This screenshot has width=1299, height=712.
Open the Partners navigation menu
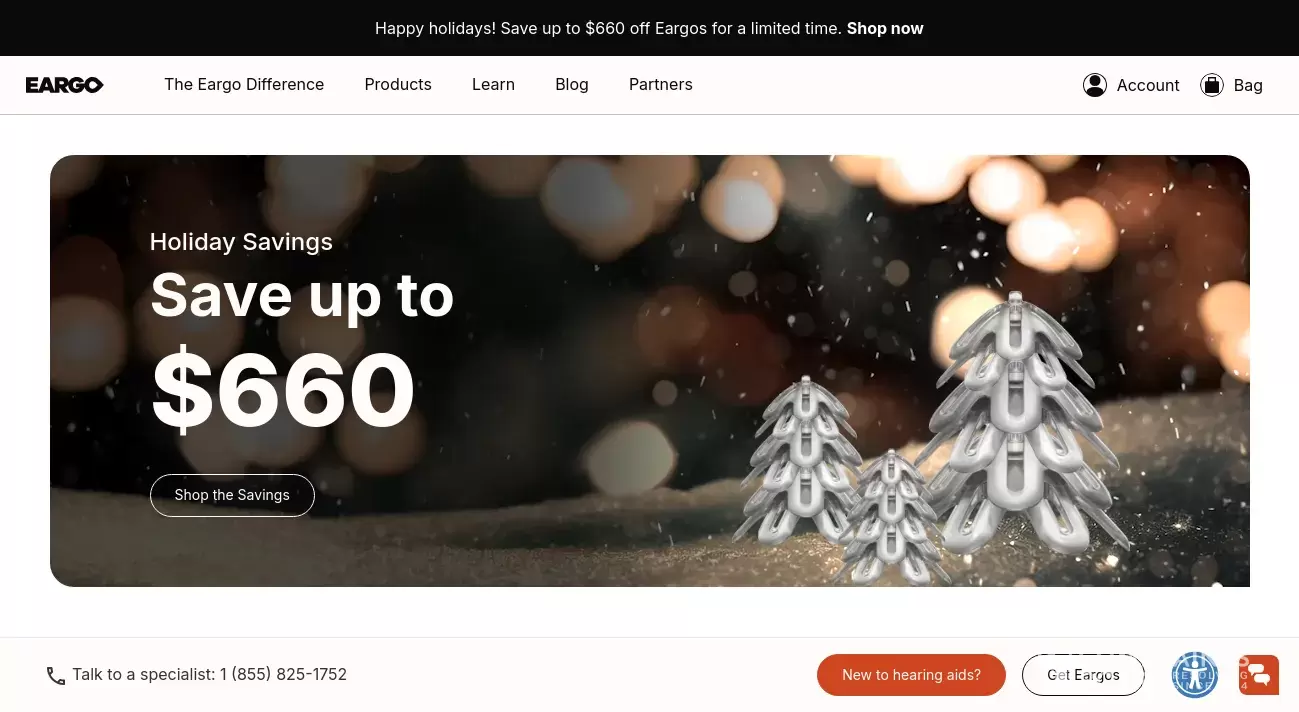click(661, 85)
